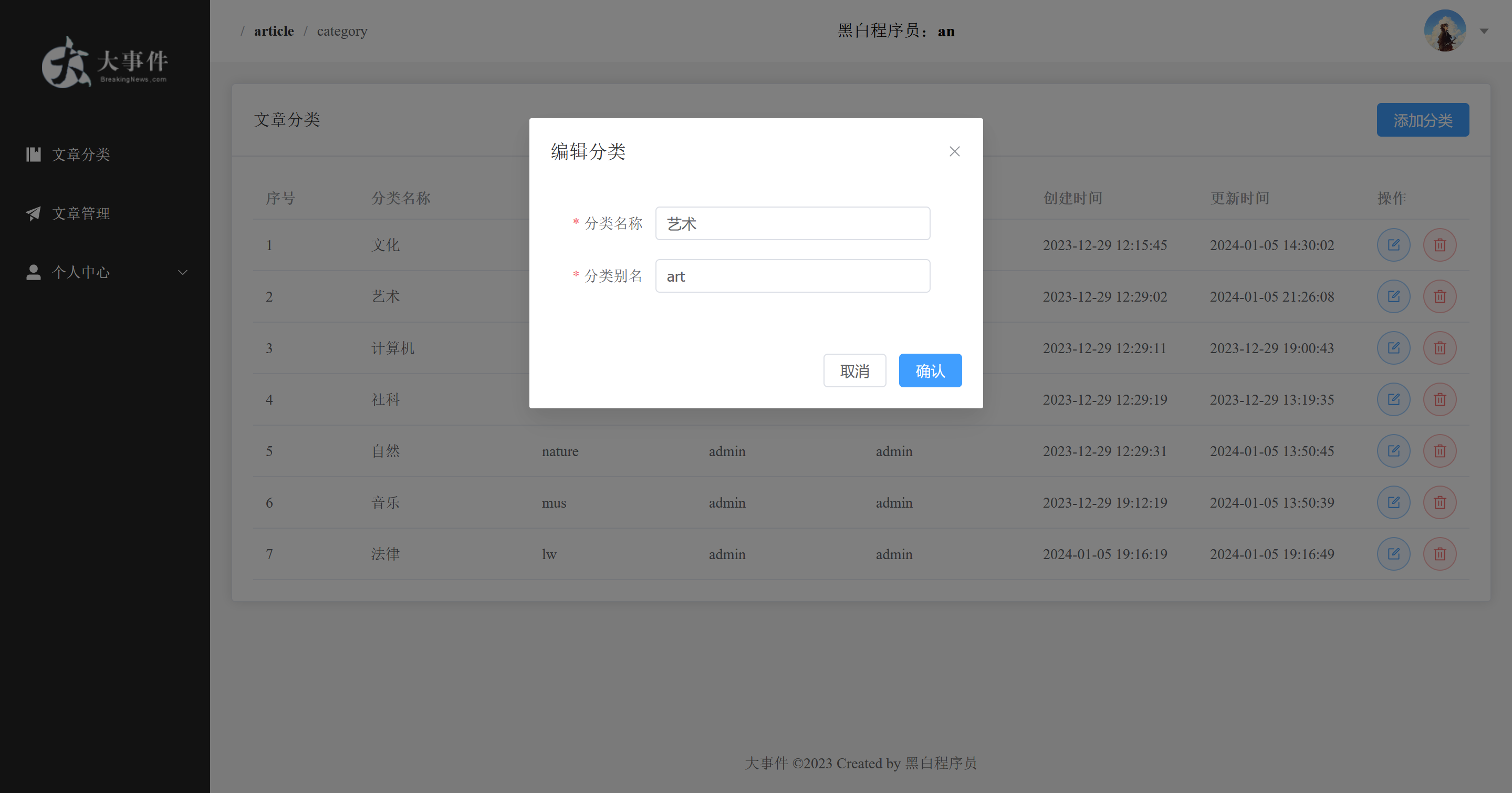The width and height of the screenshot is (1512, 793).
Task: Click edit icon for 法律 row
Action: tap(1393, 554)
